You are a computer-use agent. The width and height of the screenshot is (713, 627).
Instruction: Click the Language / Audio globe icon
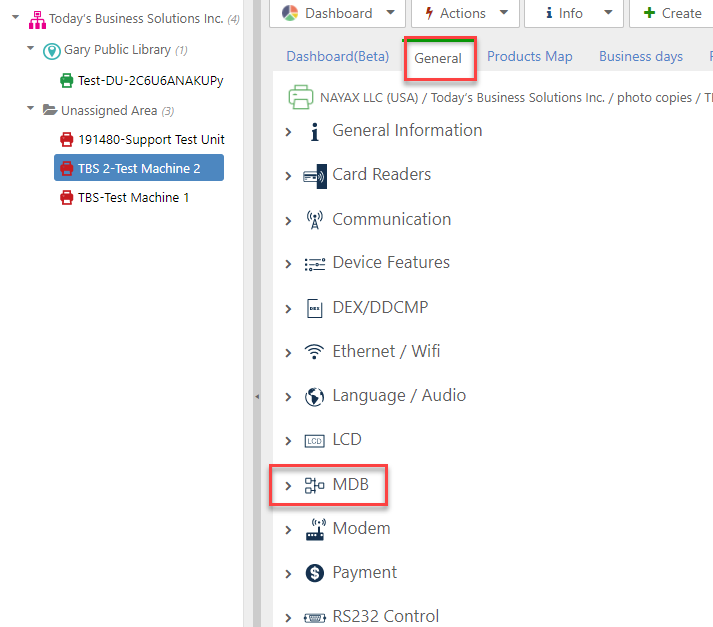pos(315,396)
